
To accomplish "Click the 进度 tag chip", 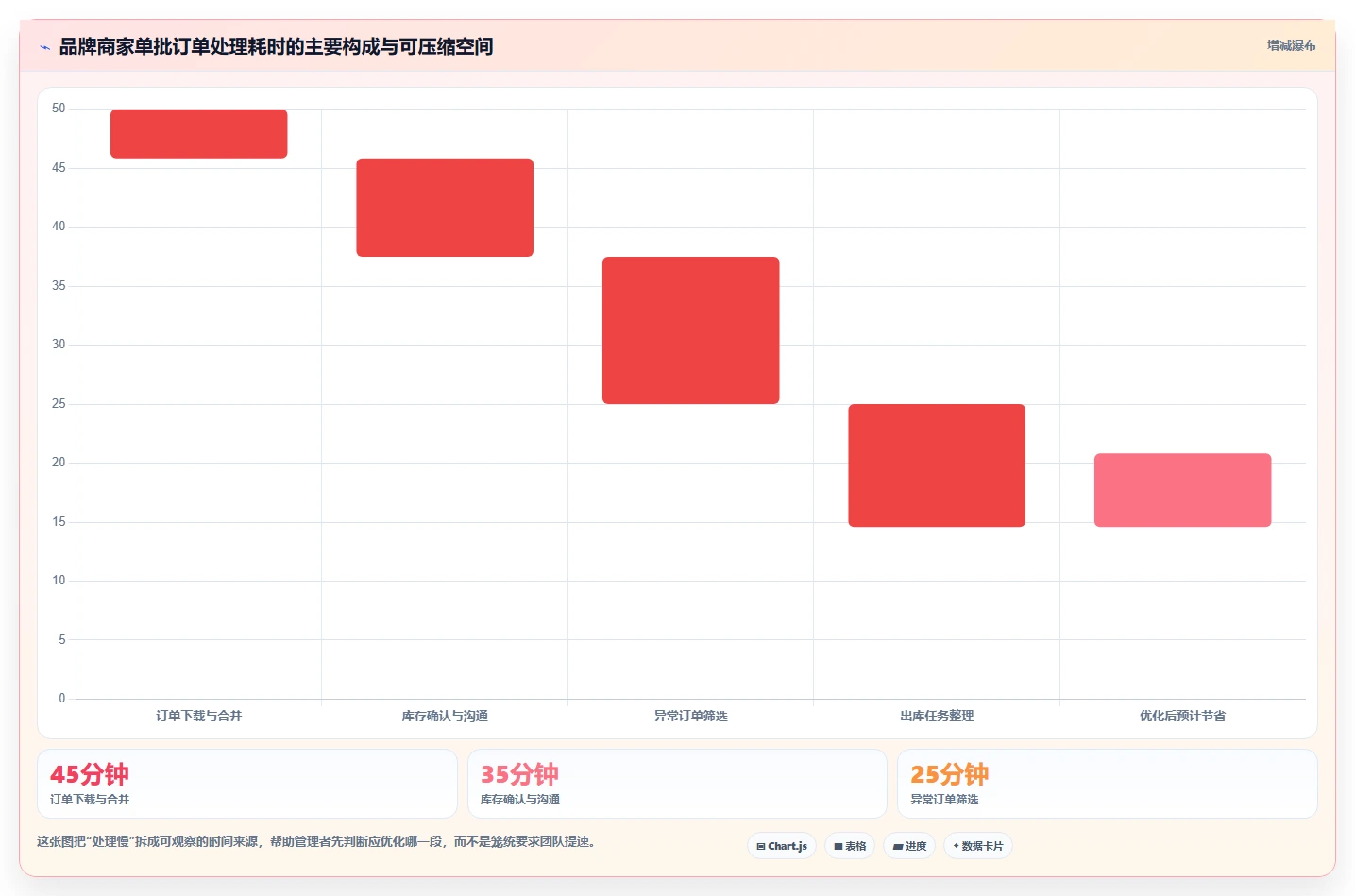I will (x=909, y=846).
